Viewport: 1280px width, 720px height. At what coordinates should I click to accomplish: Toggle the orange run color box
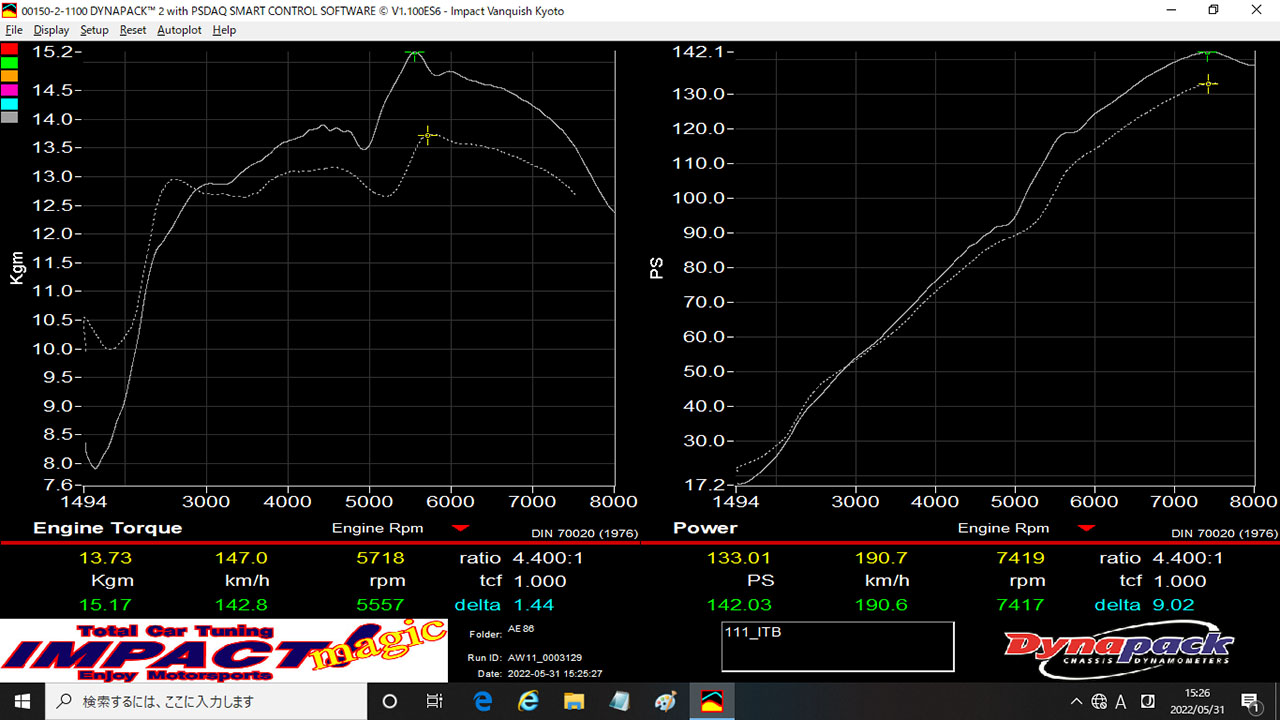[x=9, y=76]
